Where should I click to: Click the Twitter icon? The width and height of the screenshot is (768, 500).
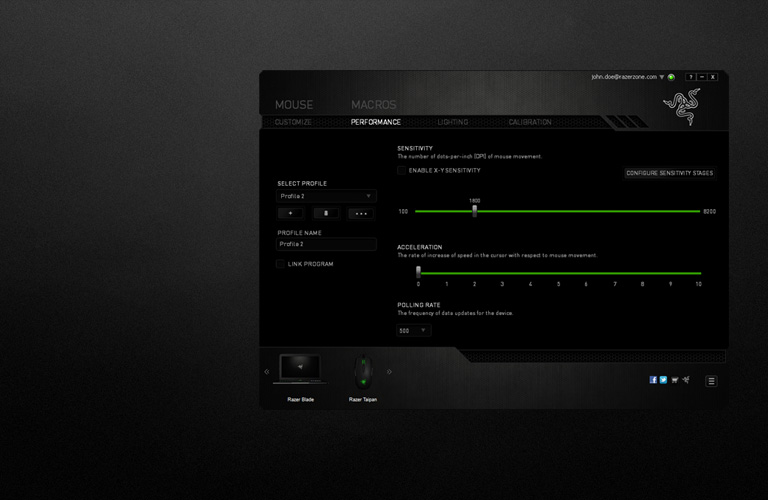[663, 380]
